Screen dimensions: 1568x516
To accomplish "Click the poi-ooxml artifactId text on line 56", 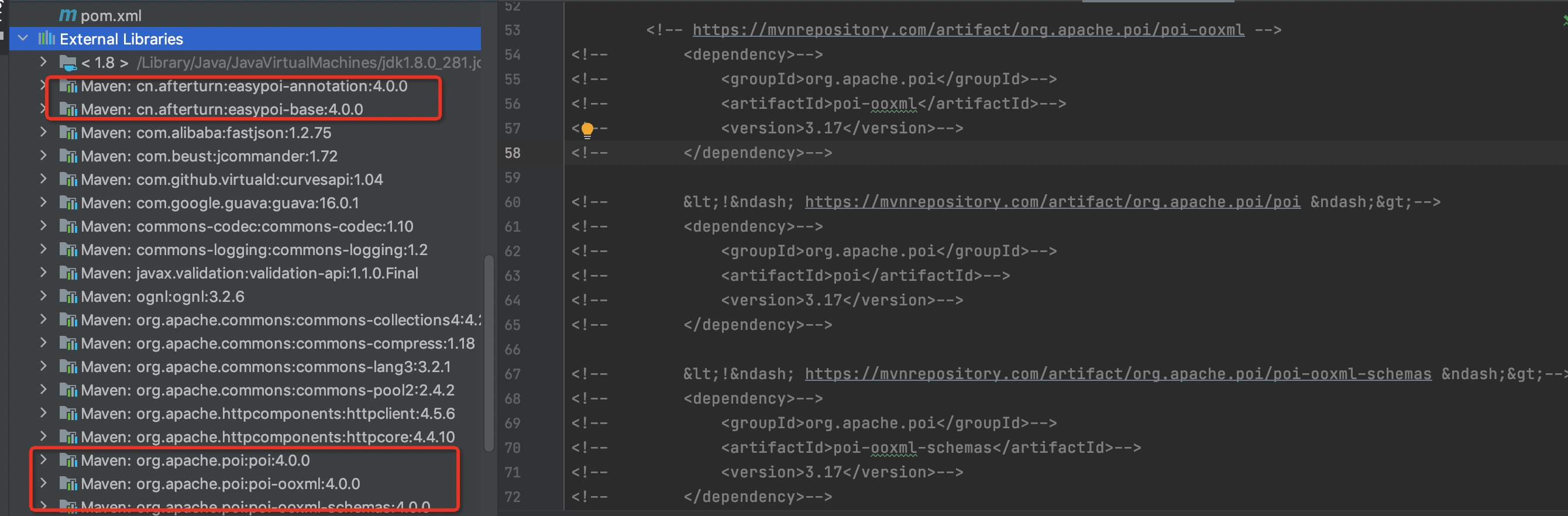I will pos(875,104).
